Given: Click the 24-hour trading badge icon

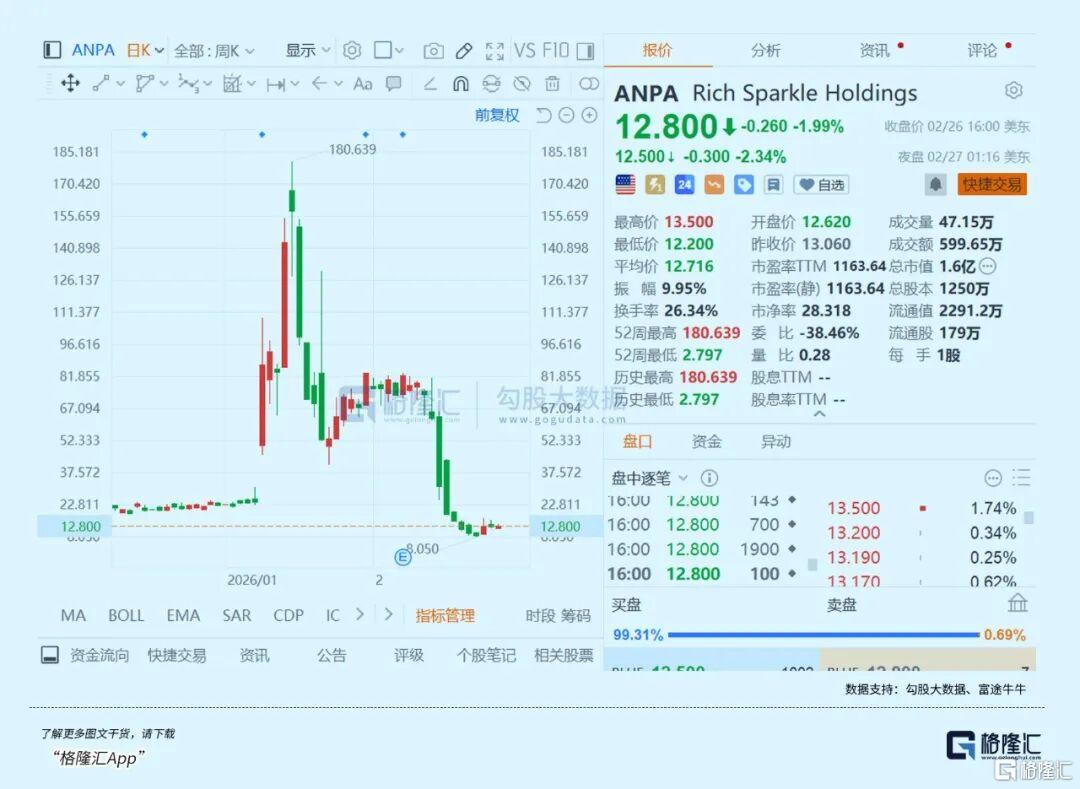Looking at the screenshot, I should point(683,184).
